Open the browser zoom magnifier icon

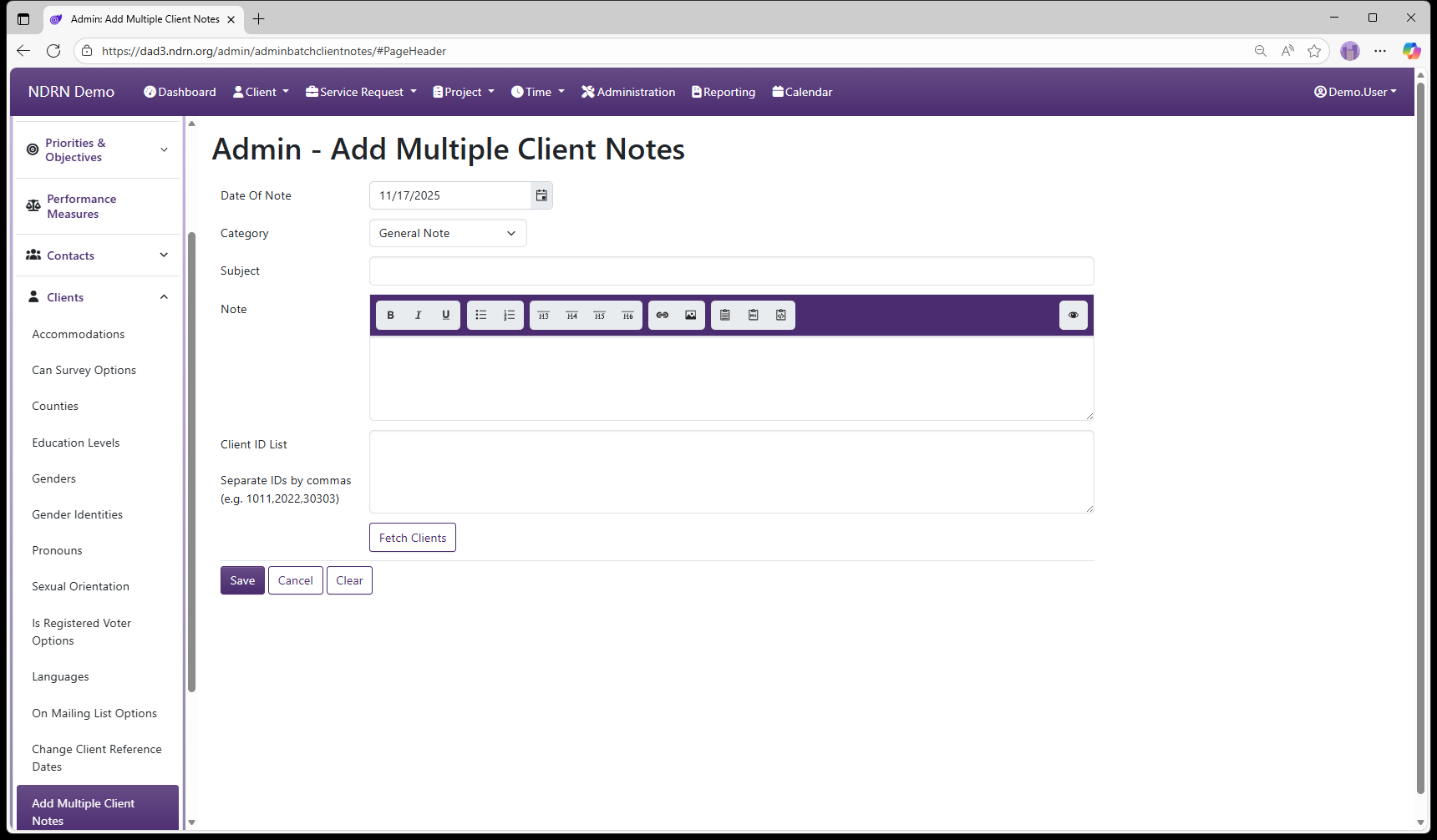point(1261,51)
